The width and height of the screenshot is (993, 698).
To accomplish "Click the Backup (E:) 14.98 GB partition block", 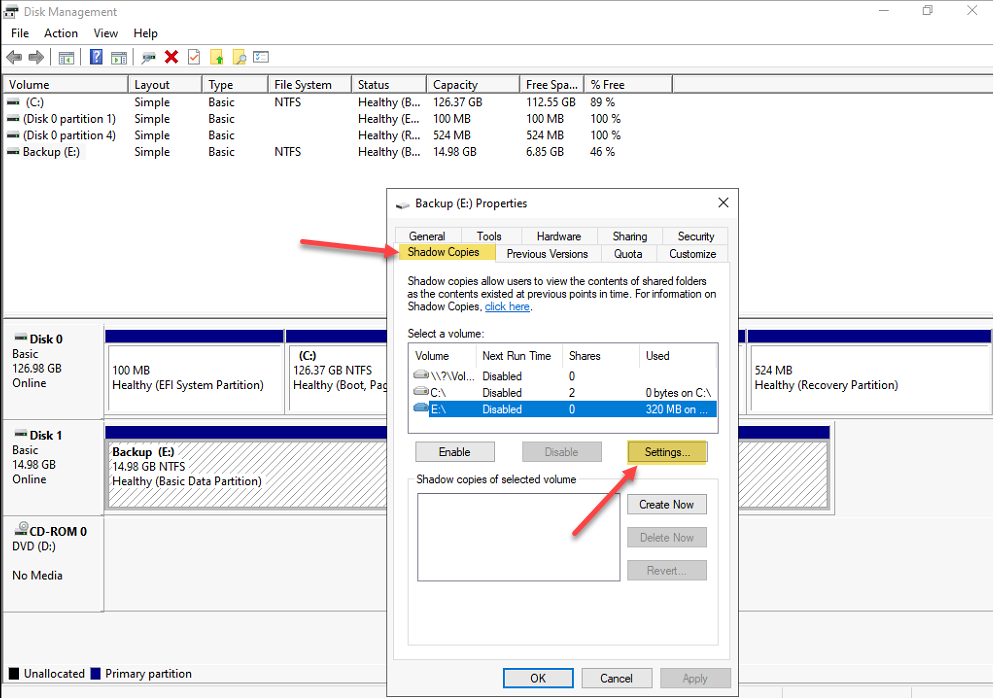I will [247, 467].
